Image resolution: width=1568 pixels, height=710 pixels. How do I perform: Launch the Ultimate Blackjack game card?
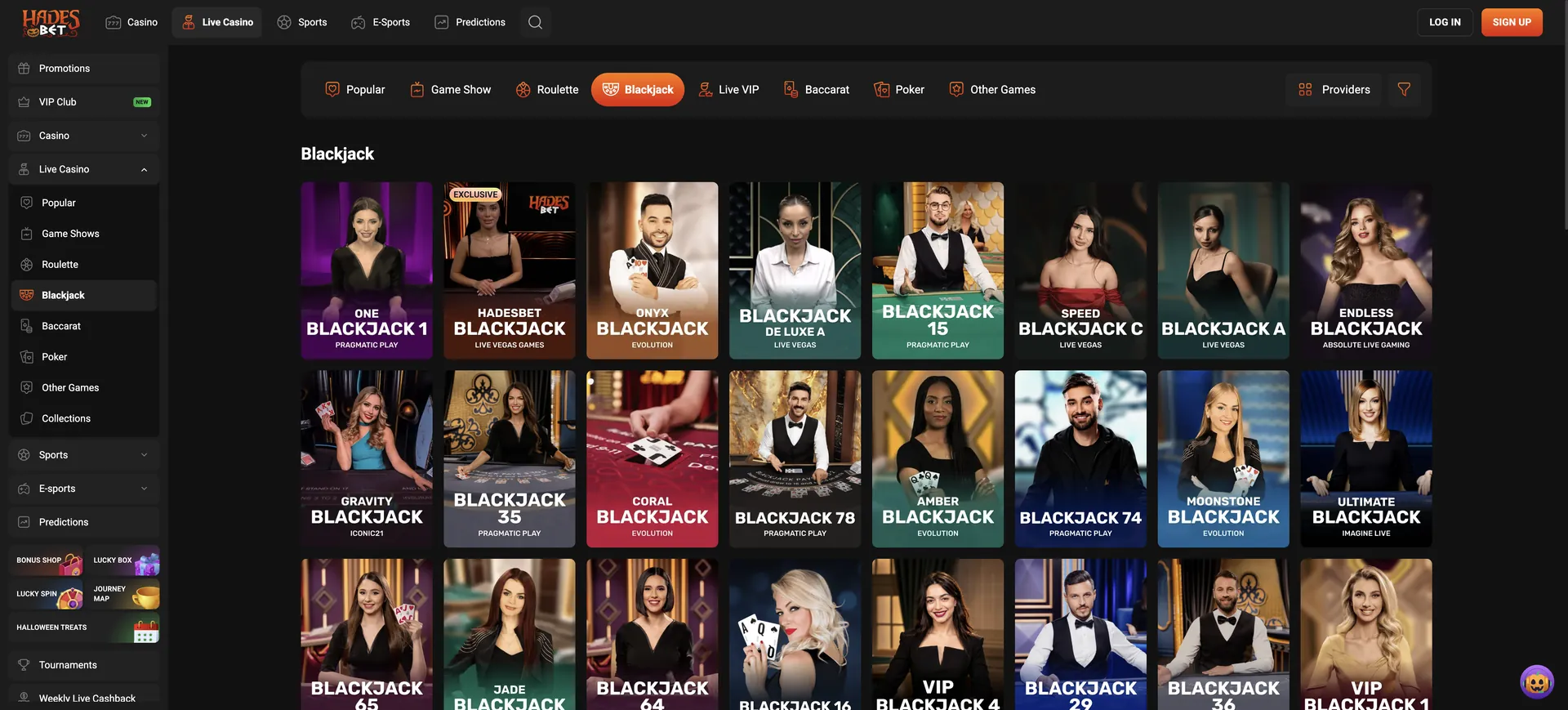[x=1366, y=459]
